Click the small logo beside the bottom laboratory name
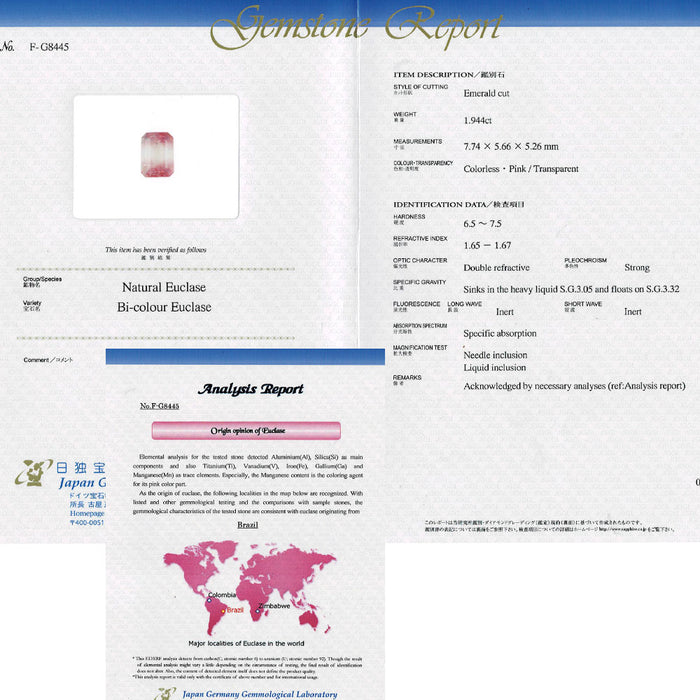This screenshot has height=700, width=700. pos(163,693)
